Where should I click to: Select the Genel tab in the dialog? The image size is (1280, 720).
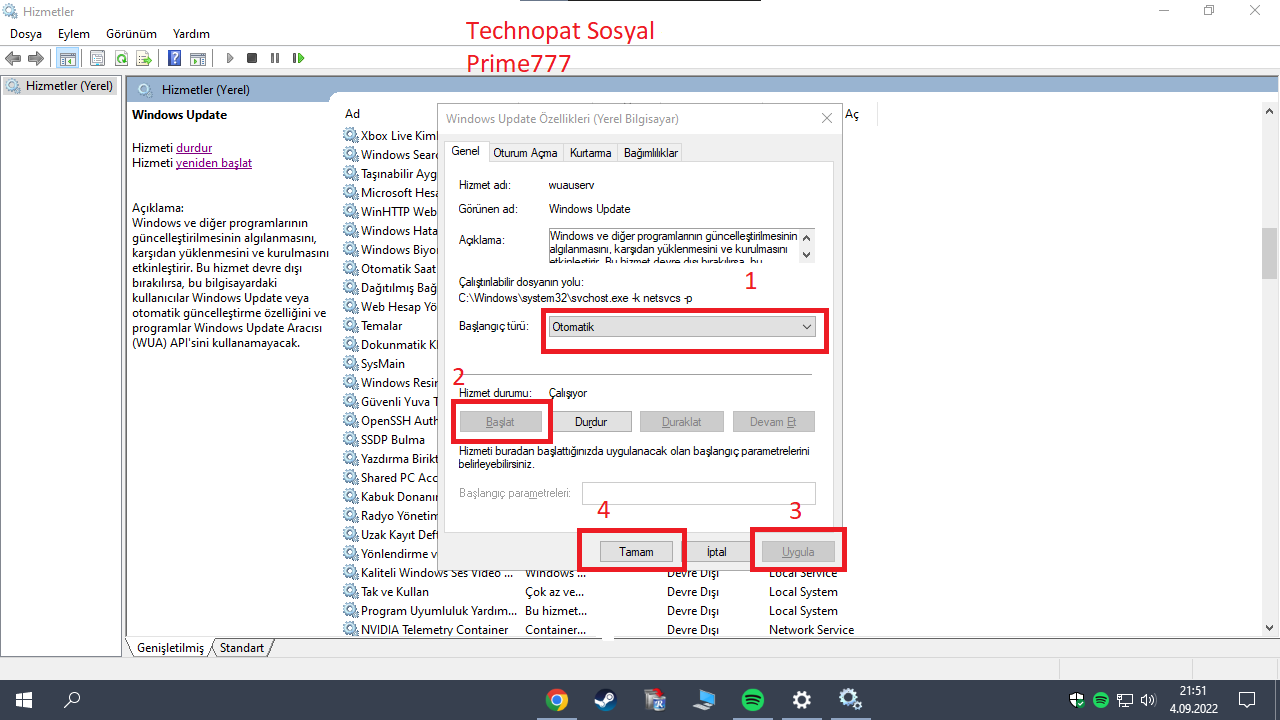465,151
